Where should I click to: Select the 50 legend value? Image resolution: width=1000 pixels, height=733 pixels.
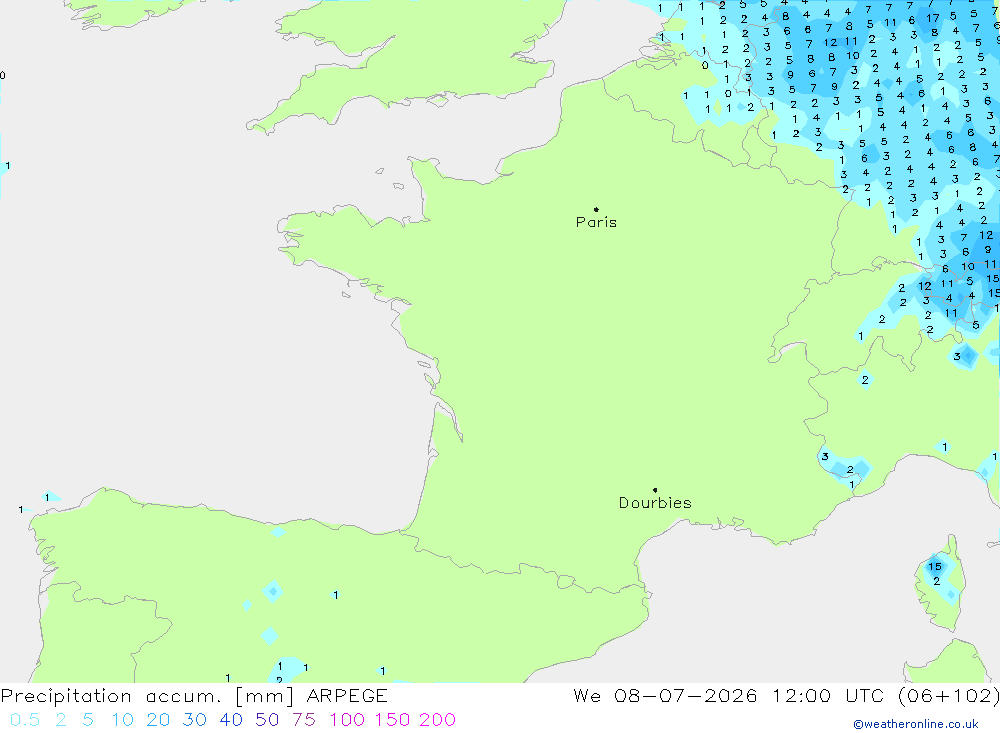(x=267, y=720)
